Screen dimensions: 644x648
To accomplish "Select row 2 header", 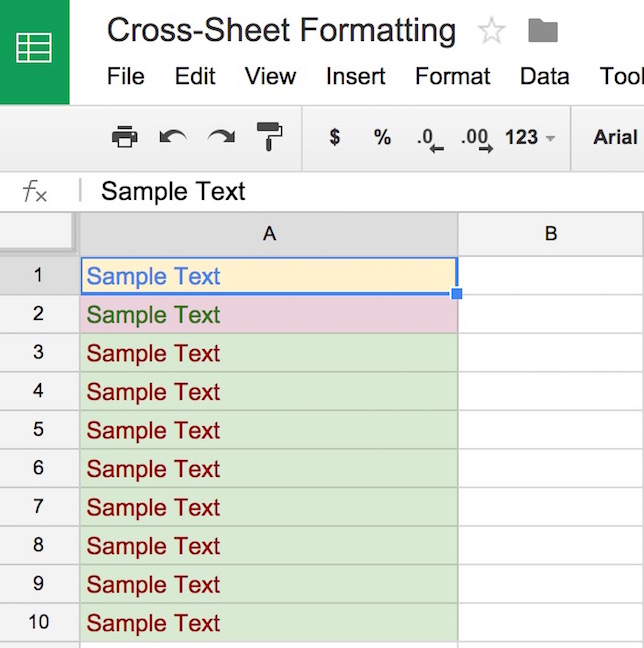I will click(x=39, y=314).
